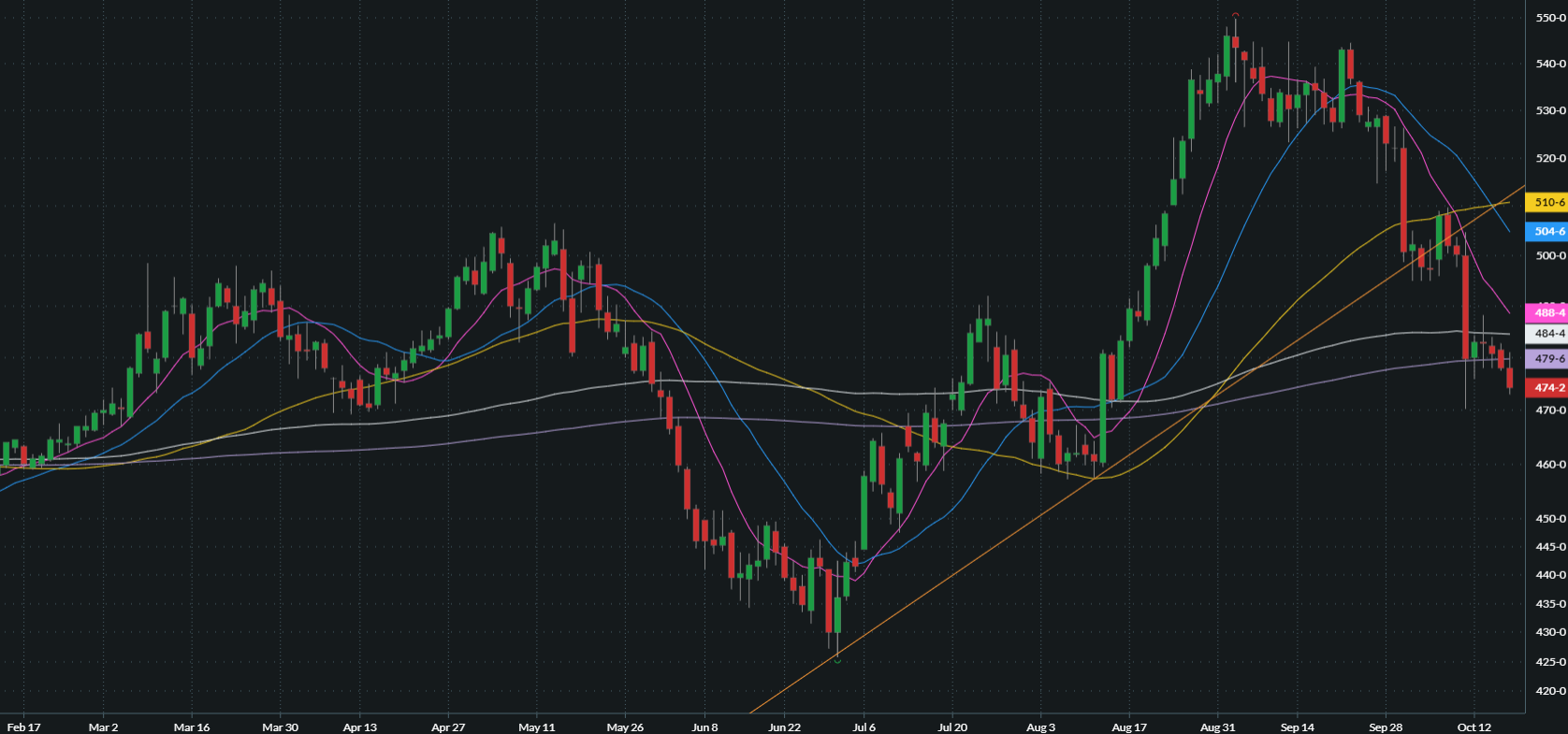Click the 445-0 price axis label
Image resolution: width=1568 pixels, height=734 pixels.
pyautogui.click(x=1550, y=546)
